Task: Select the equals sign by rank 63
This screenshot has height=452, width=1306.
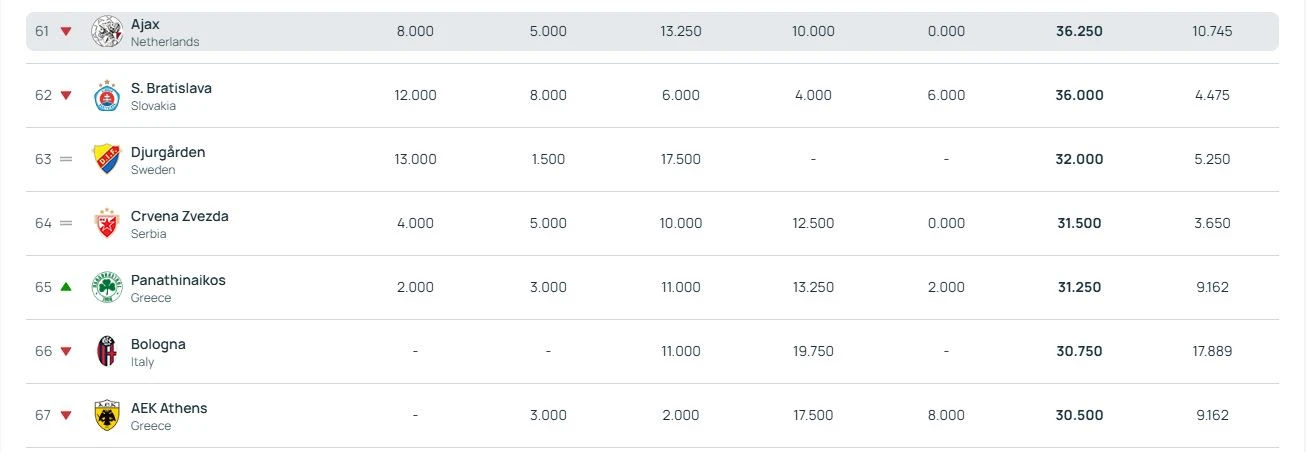Action: pyautogui.click(x=66, y=160)
